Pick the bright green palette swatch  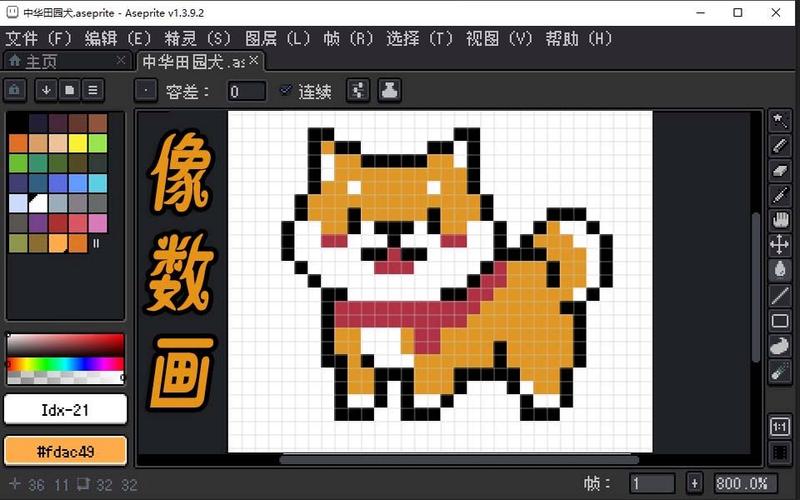pos(97,143)
